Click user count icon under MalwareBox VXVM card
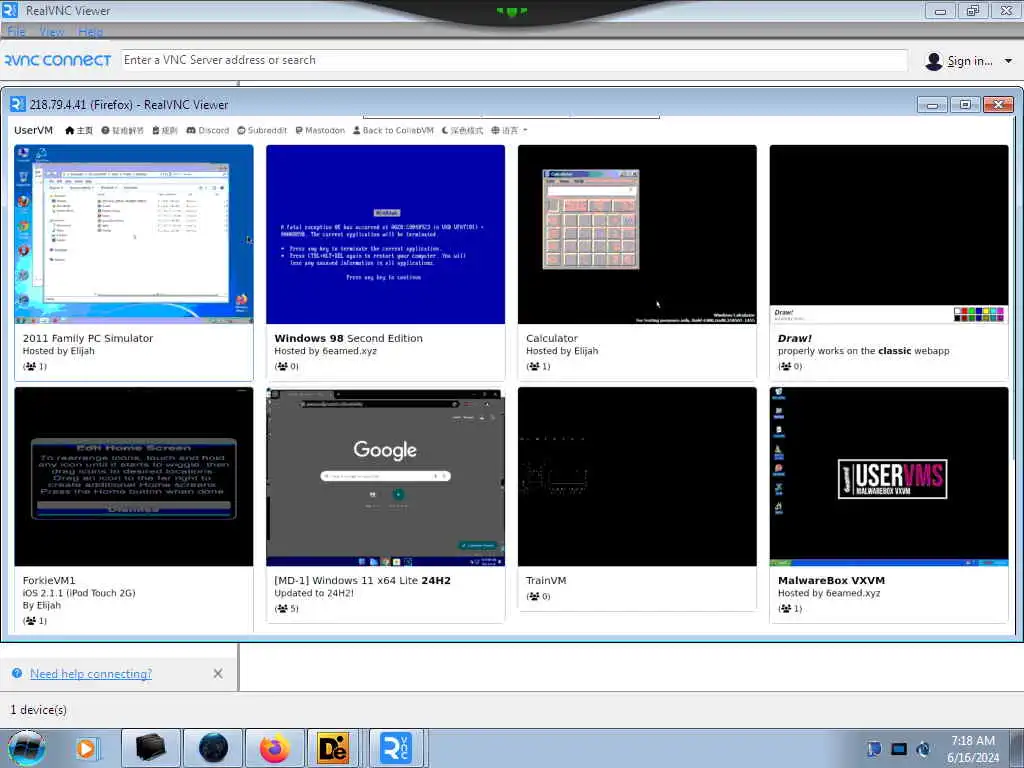The width and height of the screenshot is (1024, 768). 786,609
